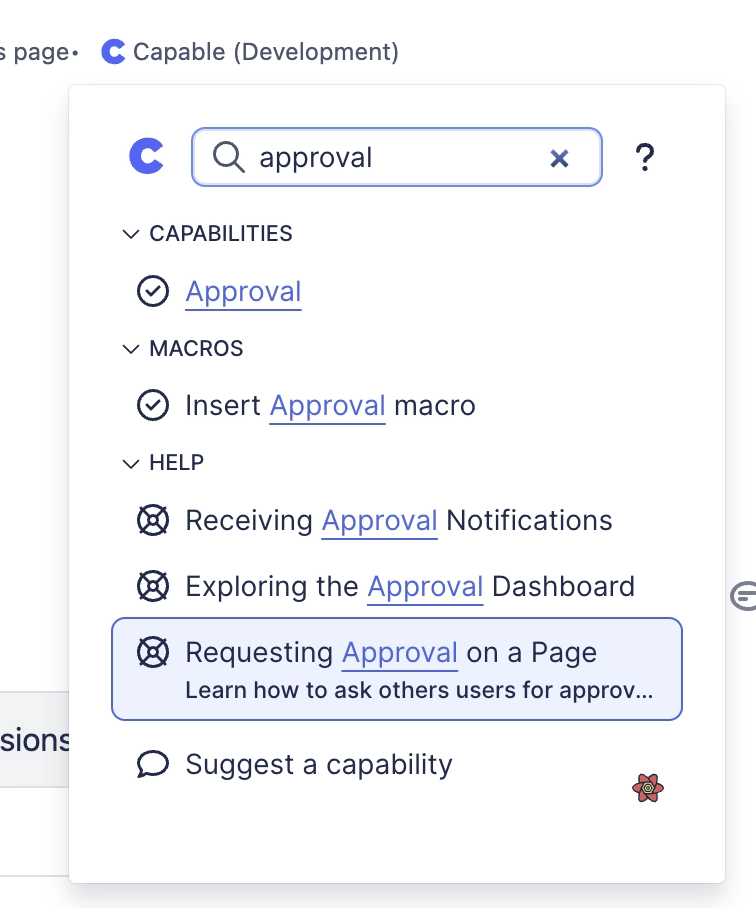
Task: Click the lifebuoy icon beside Receiving Approval Notifications
Action: point(152,520)
